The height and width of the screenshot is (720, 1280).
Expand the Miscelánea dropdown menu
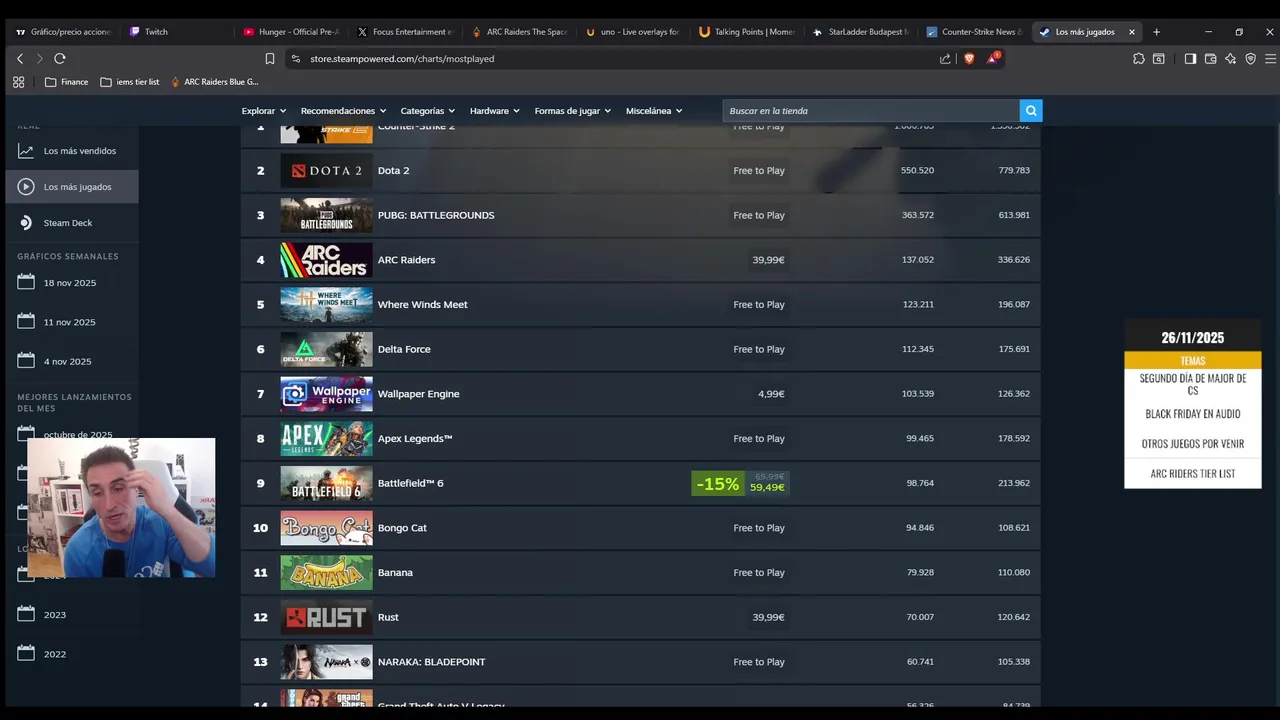point(654,111)
